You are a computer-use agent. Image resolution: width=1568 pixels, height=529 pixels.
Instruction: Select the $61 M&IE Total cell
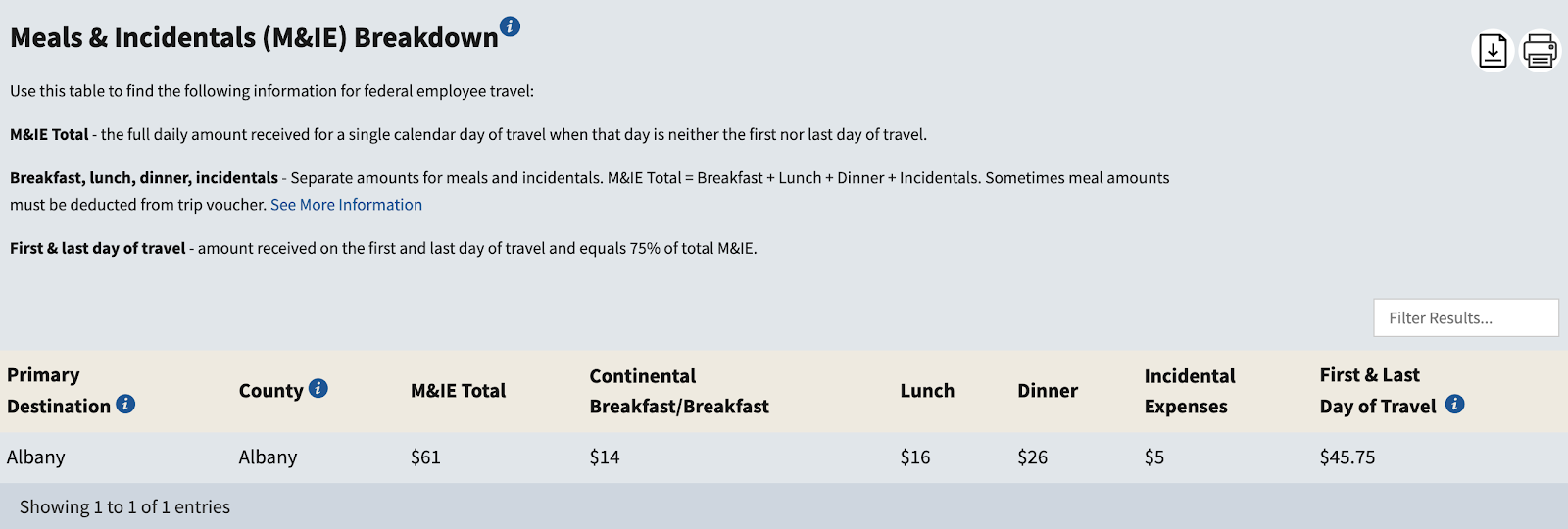tap(425, 457)
